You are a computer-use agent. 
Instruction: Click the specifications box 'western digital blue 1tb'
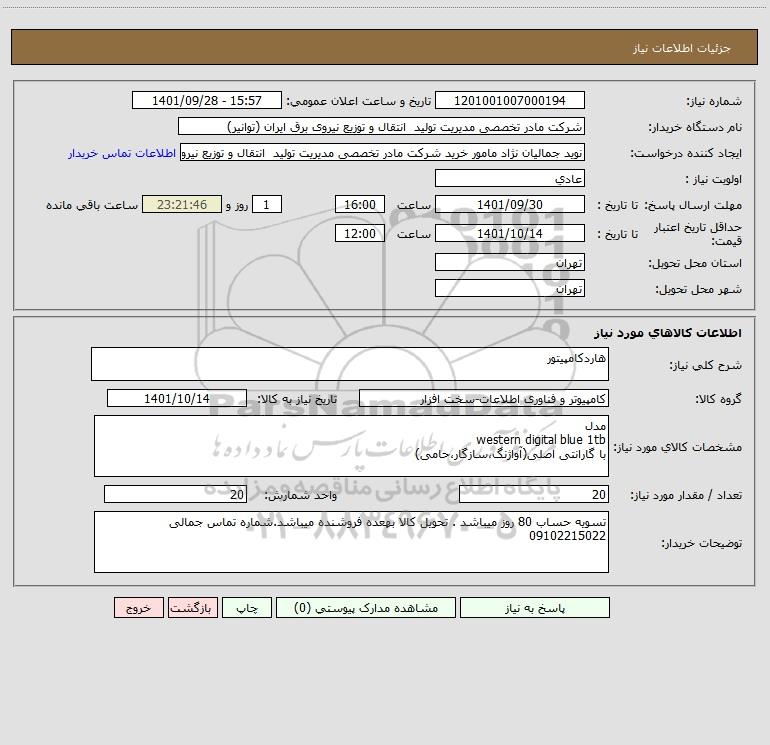(x=351, y=446)
